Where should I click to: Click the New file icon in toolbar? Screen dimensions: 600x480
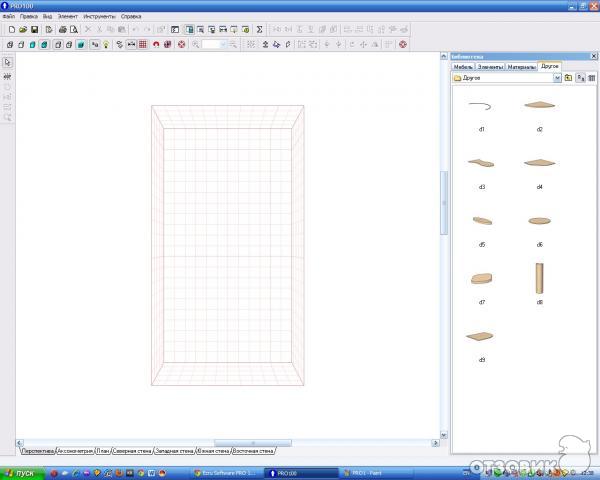pos(10,30)
